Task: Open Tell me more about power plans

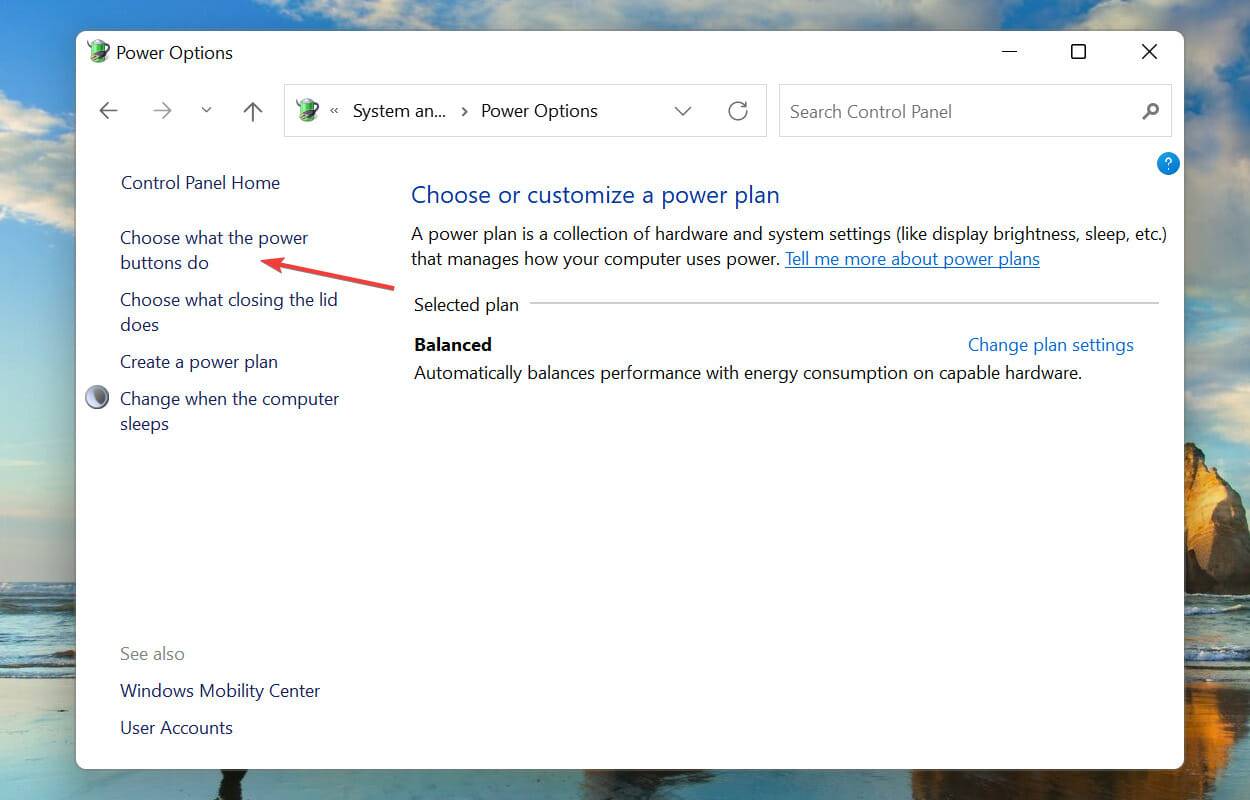Action: point(911,258)
